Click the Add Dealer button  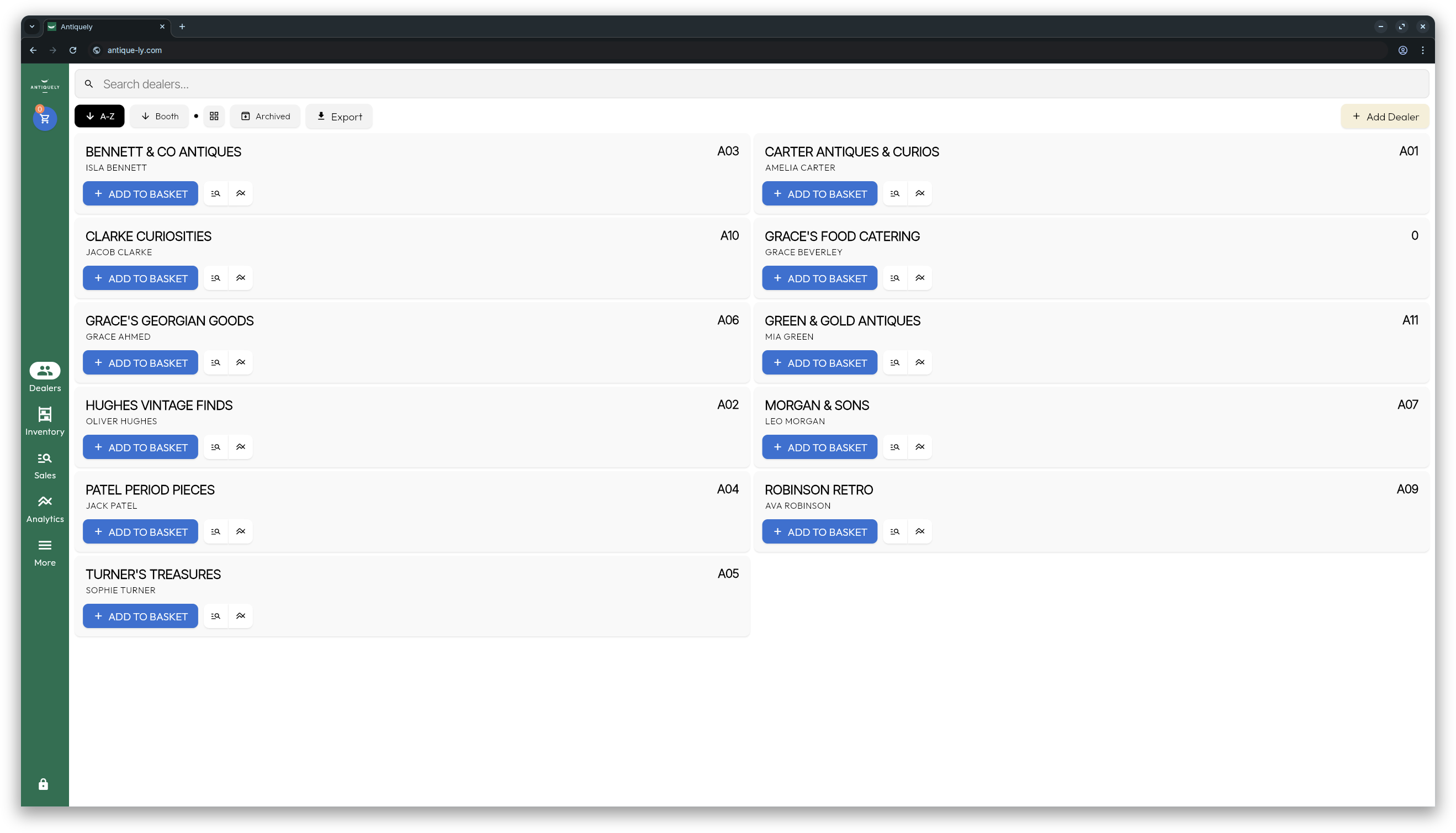click(x=1385, y=117)
